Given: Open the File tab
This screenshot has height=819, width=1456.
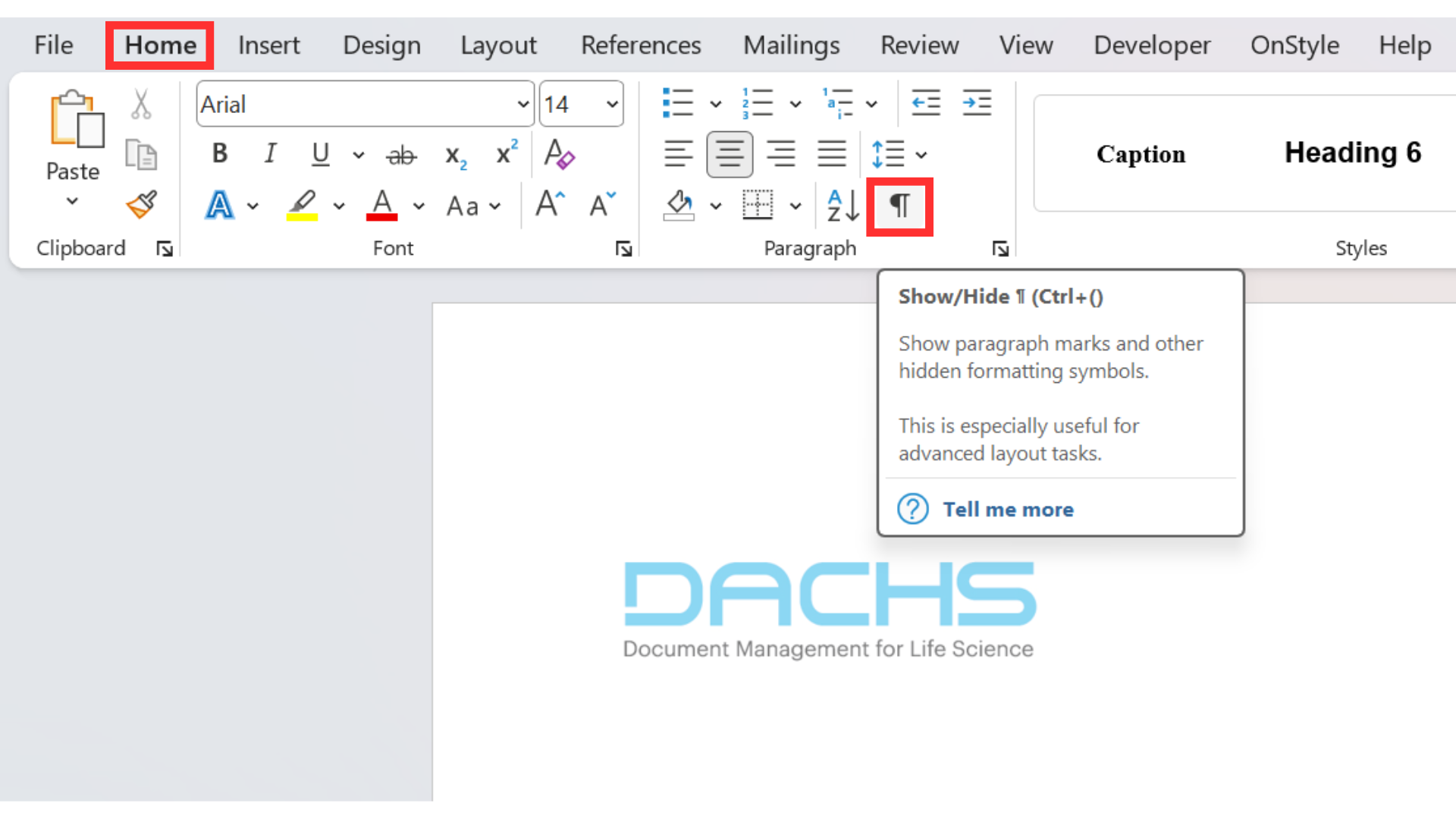Looking at the screenshot, I should point(54,45).
